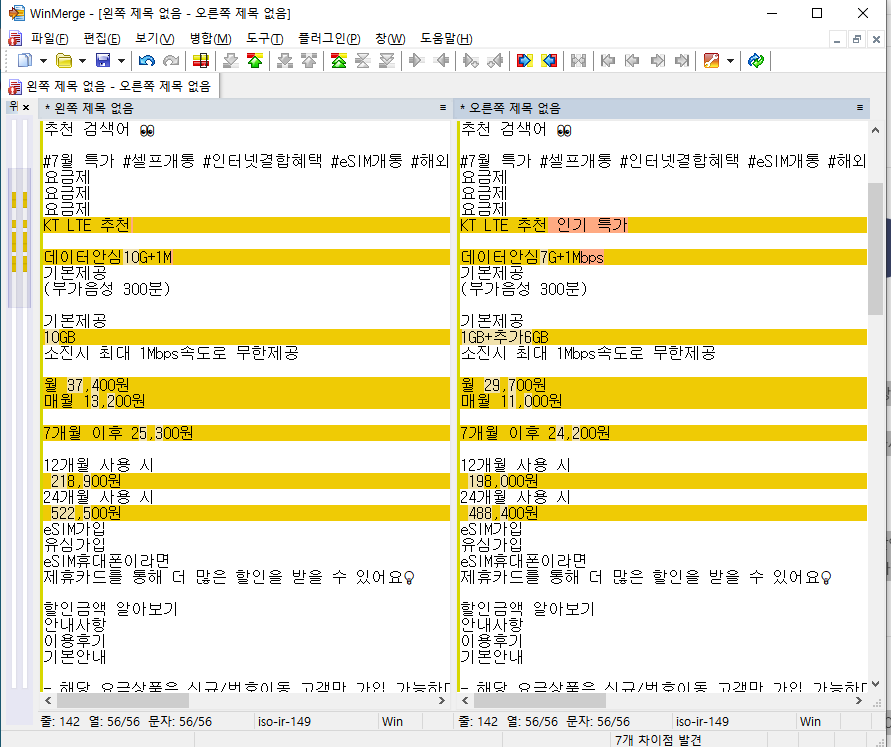Viewport: 891px width, 747px height.
Task: Click the Save floppy disk icon
Action: click(x=103, y=60)
